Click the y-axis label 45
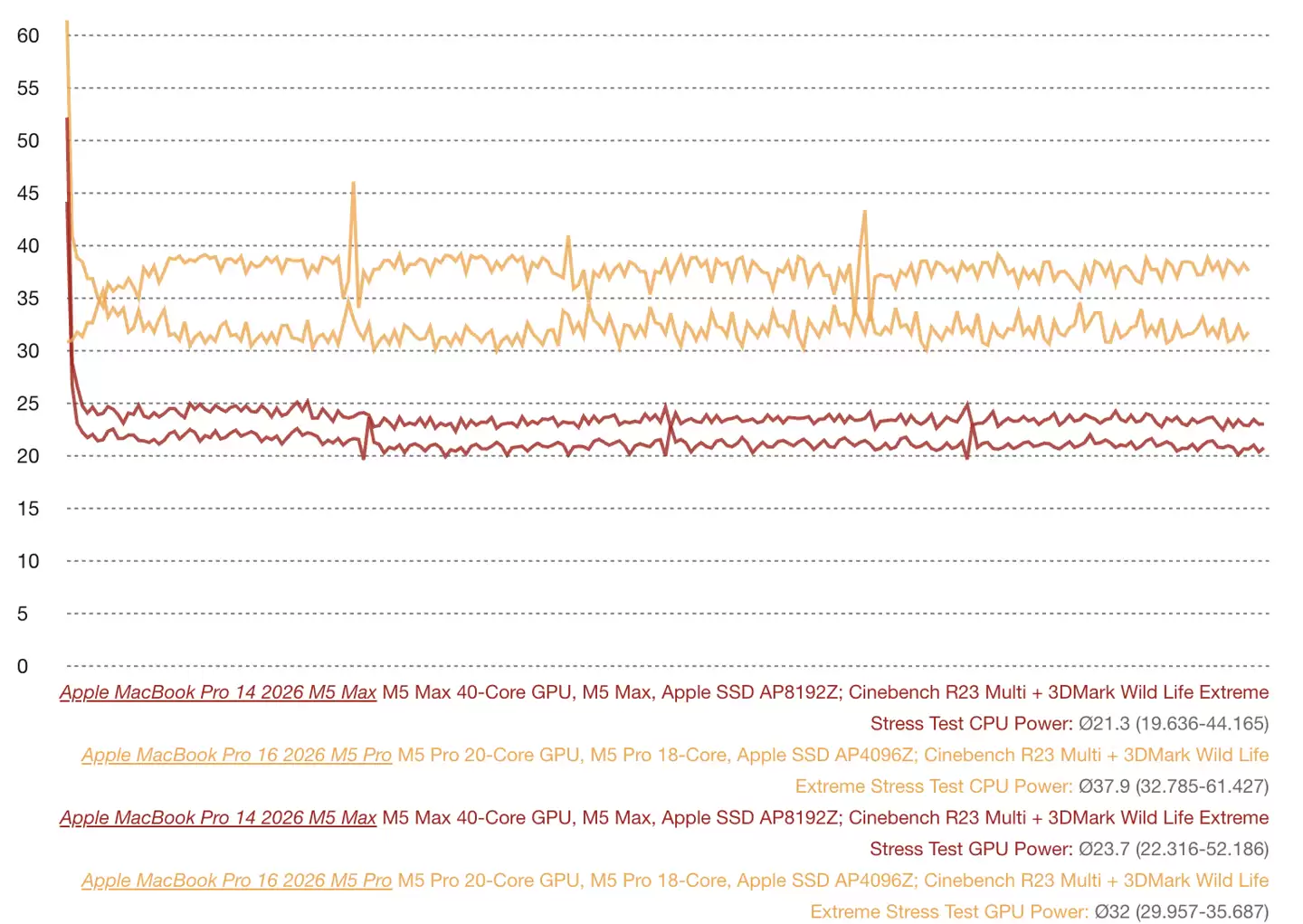 pos(28,194)
